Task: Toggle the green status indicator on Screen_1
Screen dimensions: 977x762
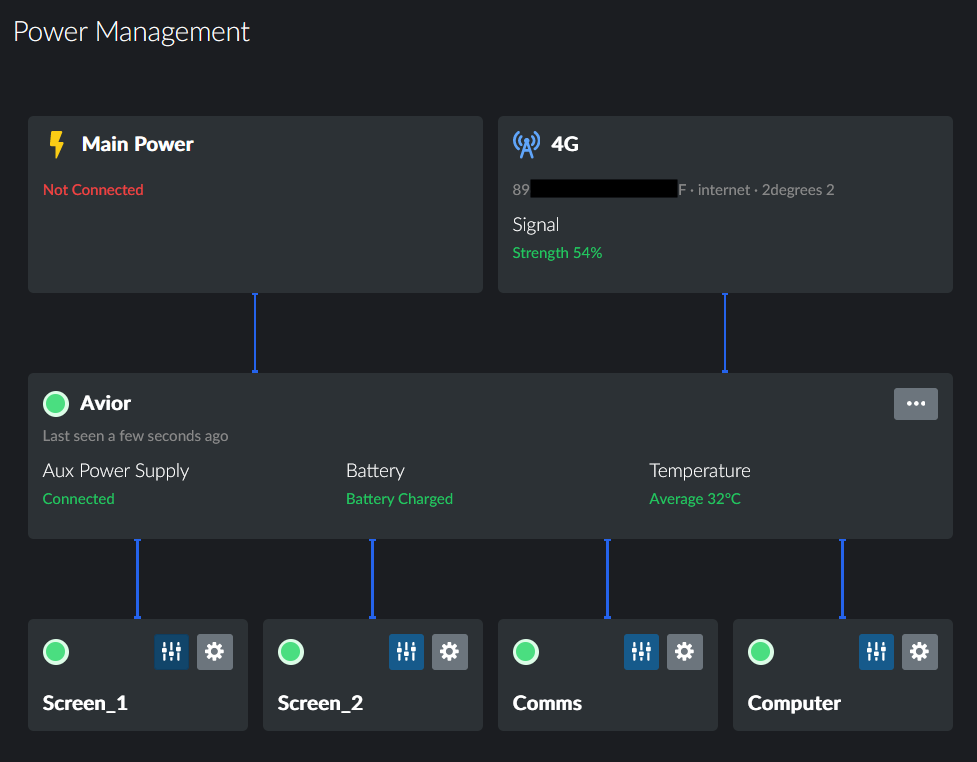Action: click(56, 651)
